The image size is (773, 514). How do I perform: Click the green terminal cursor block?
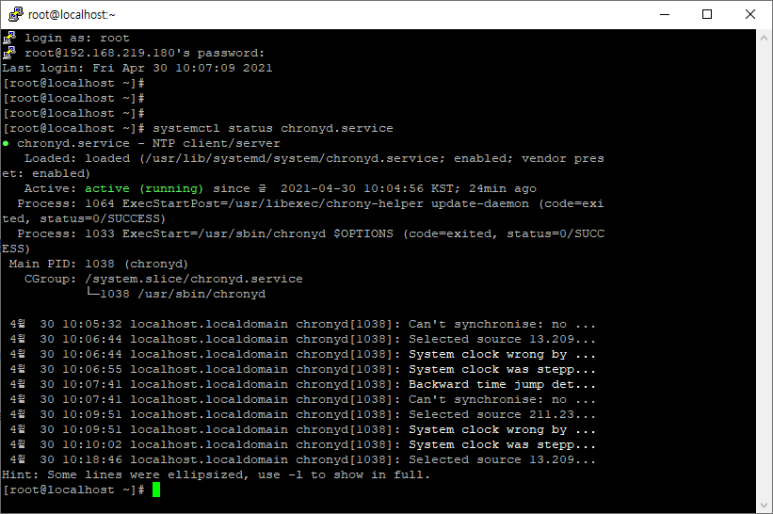click(156, 489)
